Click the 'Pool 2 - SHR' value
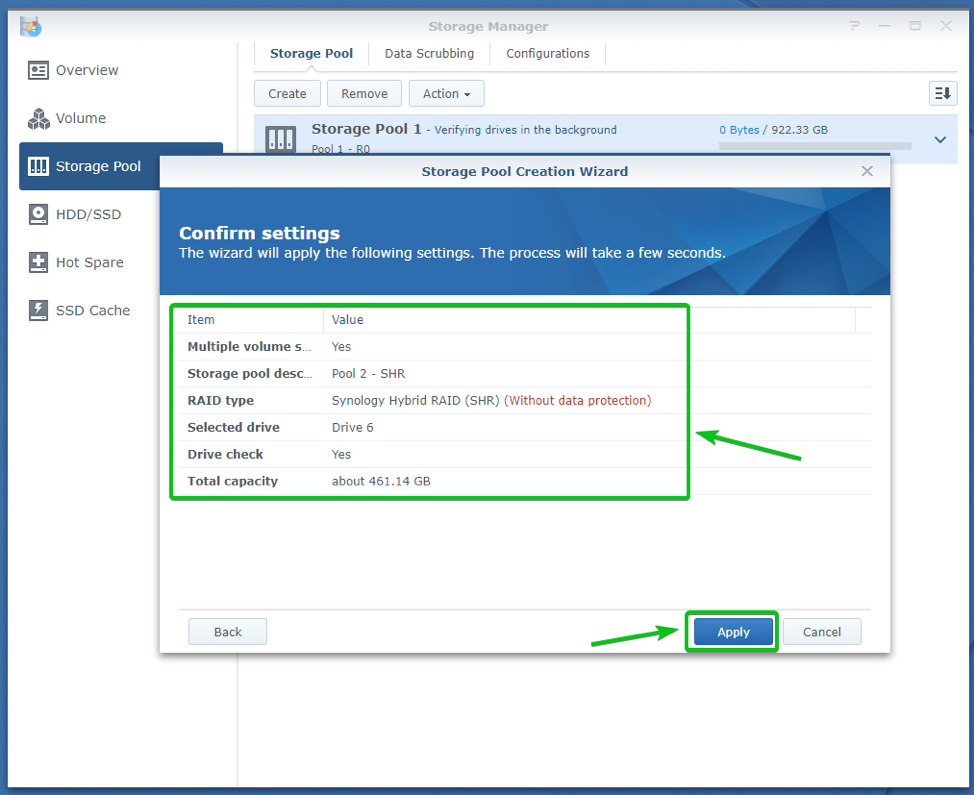Screen dimensions: 974x795 368,373
